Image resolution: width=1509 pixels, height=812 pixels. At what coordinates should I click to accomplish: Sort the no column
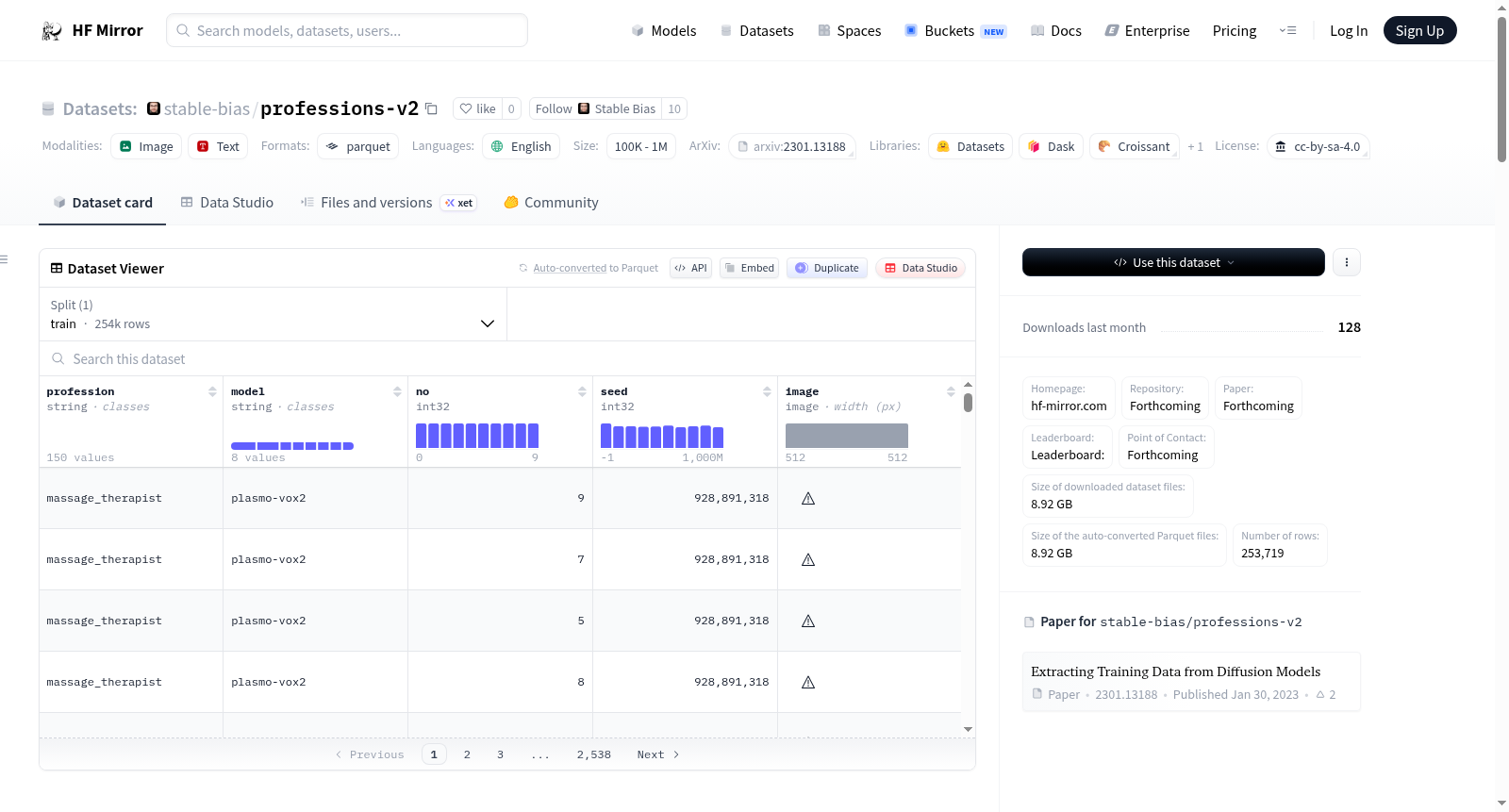click(582, 391)
